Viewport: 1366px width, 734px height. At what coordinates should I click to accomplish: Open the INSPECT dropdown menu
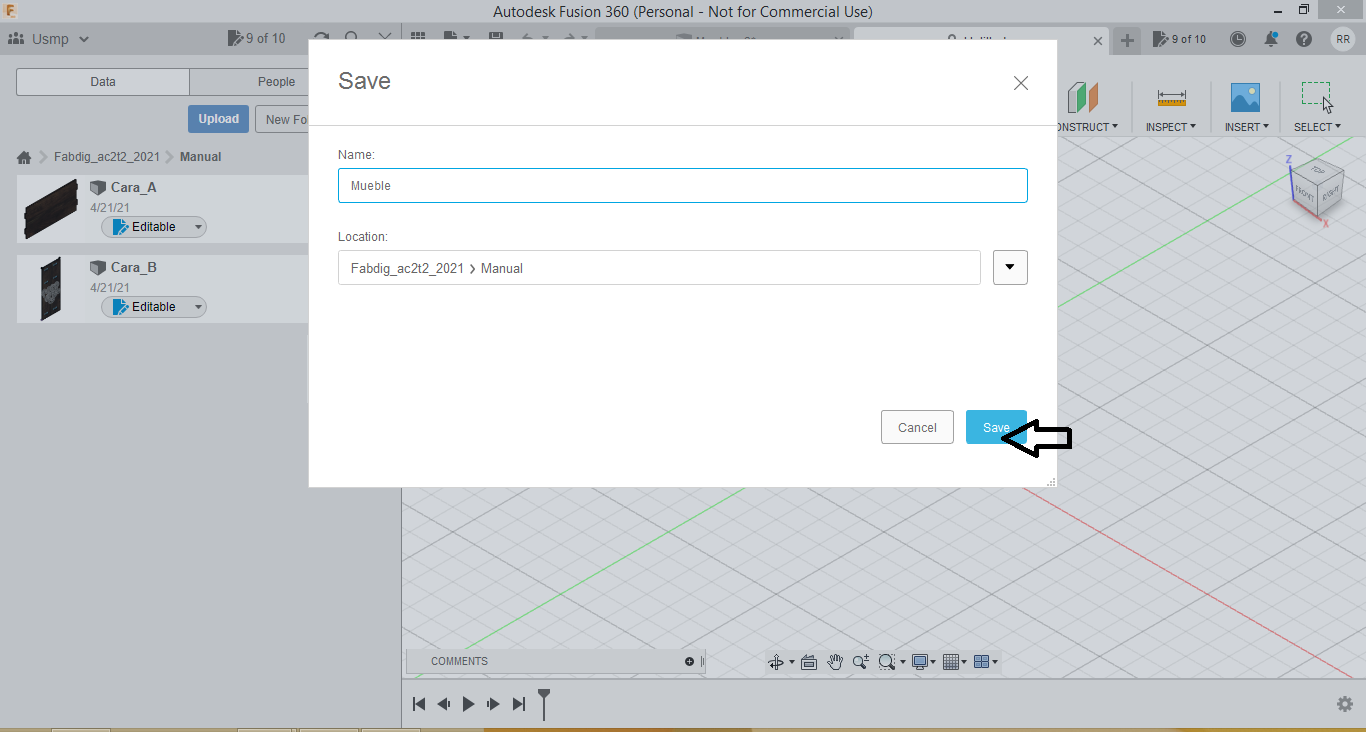(x=1171, y=127)
